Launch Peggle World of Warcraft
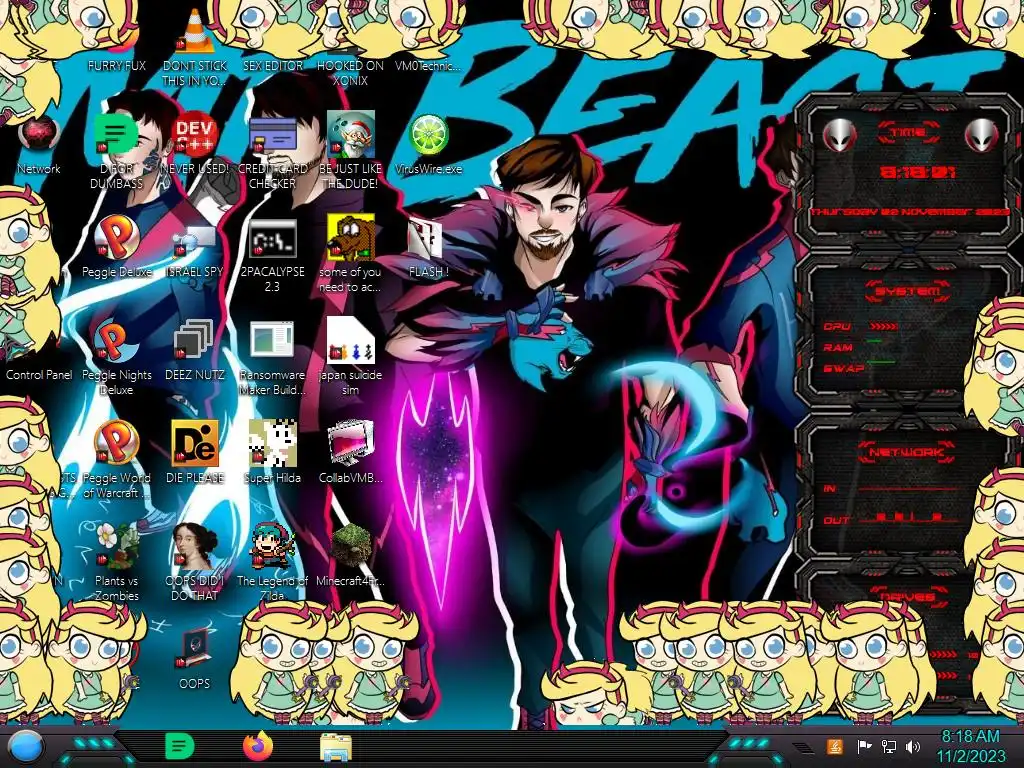The height and width of the screenshot is (768, 1024). [x=116, y=443]
